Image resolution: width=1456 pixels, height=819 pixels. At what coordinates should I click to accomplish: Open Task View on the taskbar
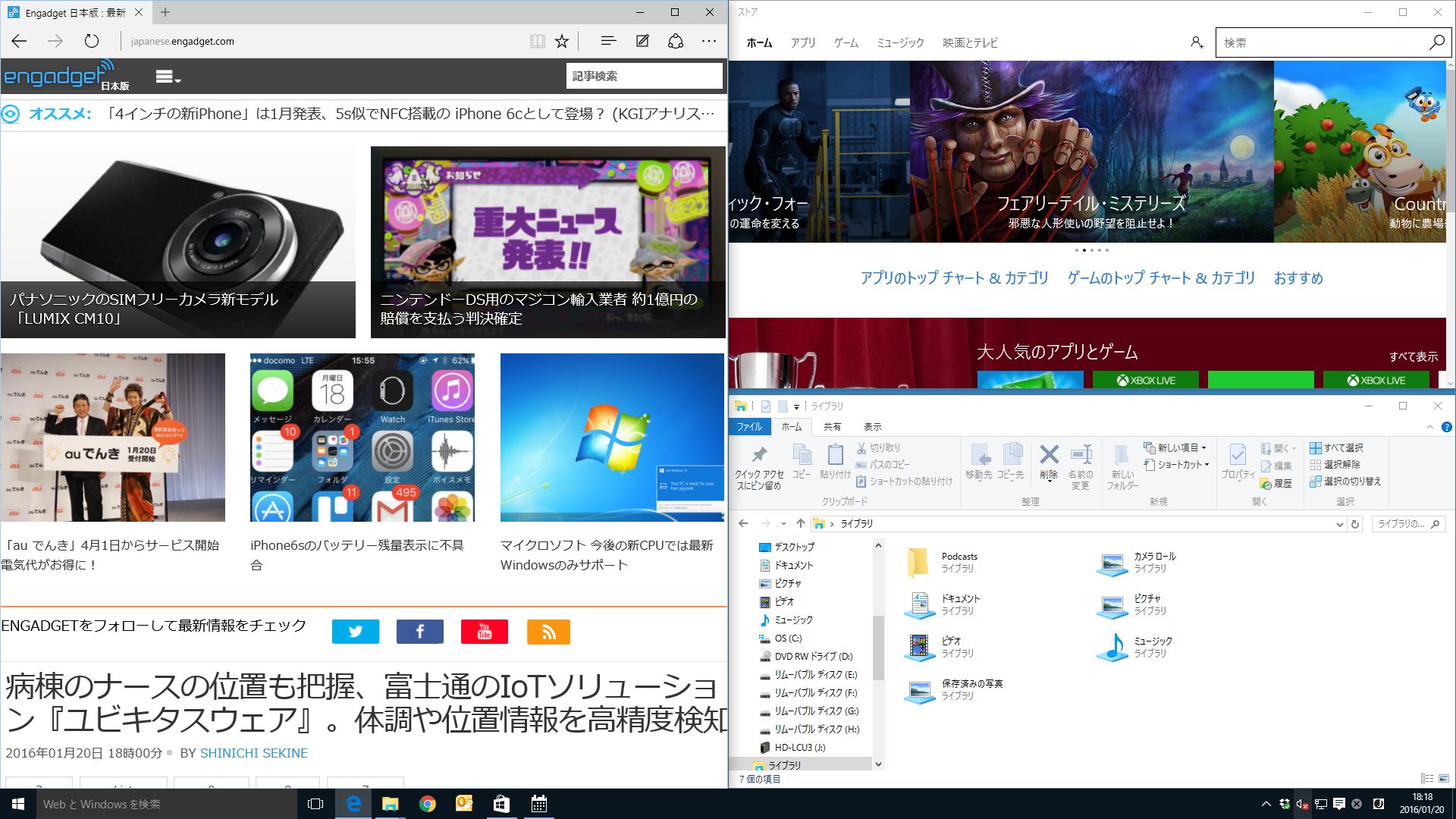coord(315,804)
